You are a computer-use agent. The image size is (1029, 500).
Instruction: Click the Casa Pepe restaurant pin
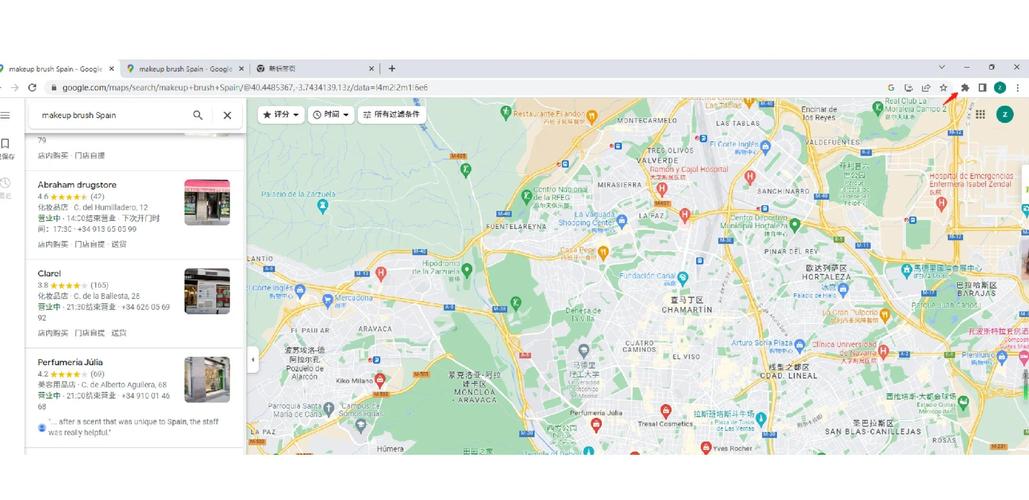603,252
